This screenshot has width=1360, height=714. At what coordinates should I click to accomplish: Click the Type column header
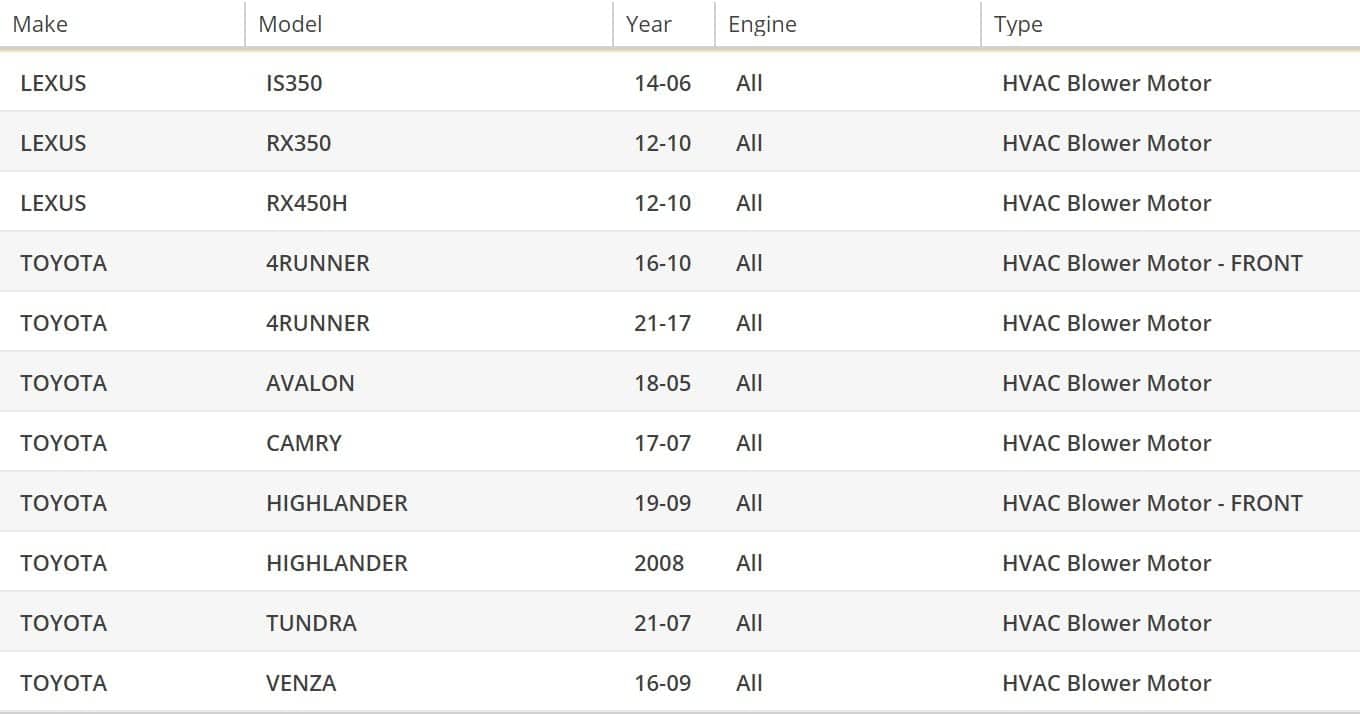[x=1018, y=24]
